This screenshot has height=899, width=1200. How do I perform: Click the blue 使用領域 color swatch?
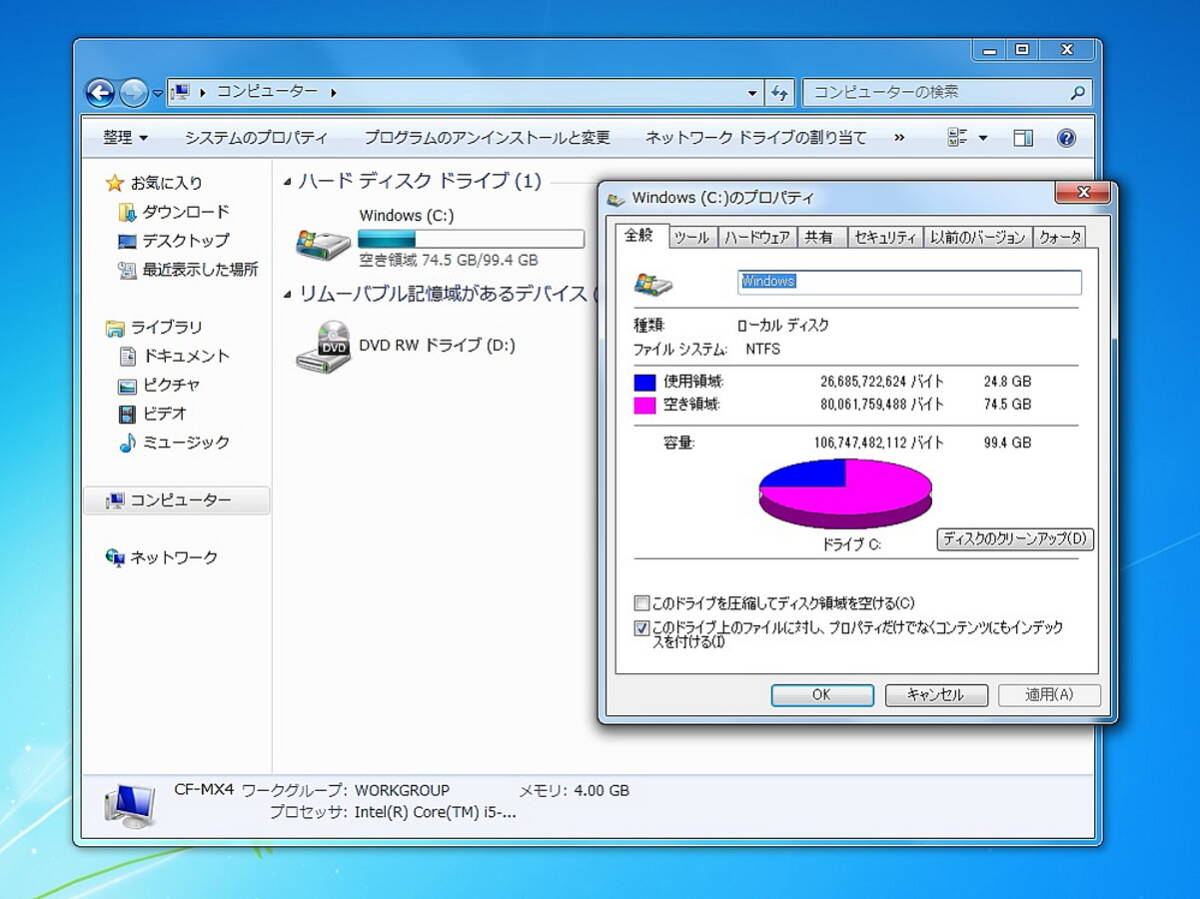click(645, 382)
